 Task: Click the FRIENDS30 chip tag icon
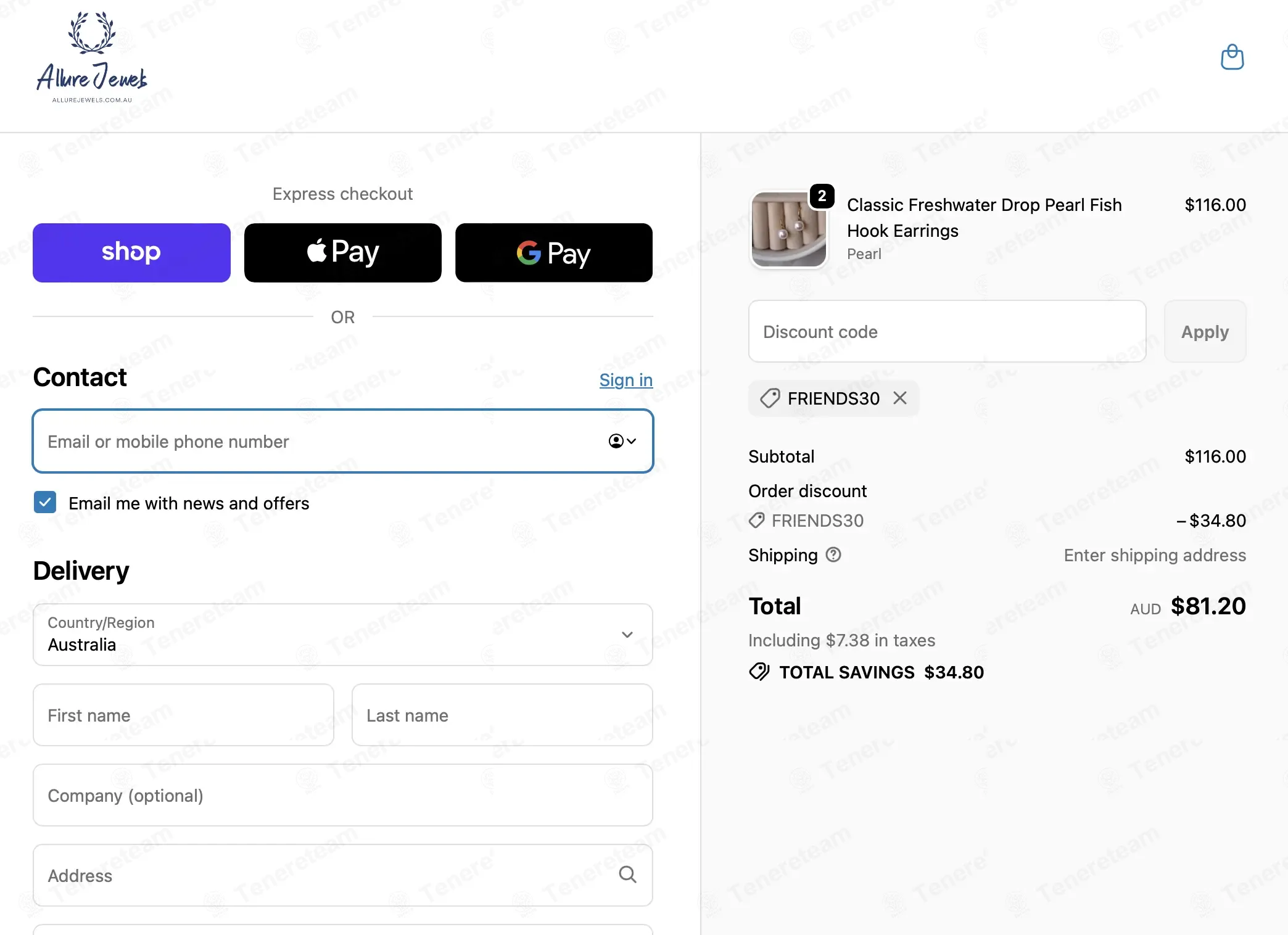770,398
